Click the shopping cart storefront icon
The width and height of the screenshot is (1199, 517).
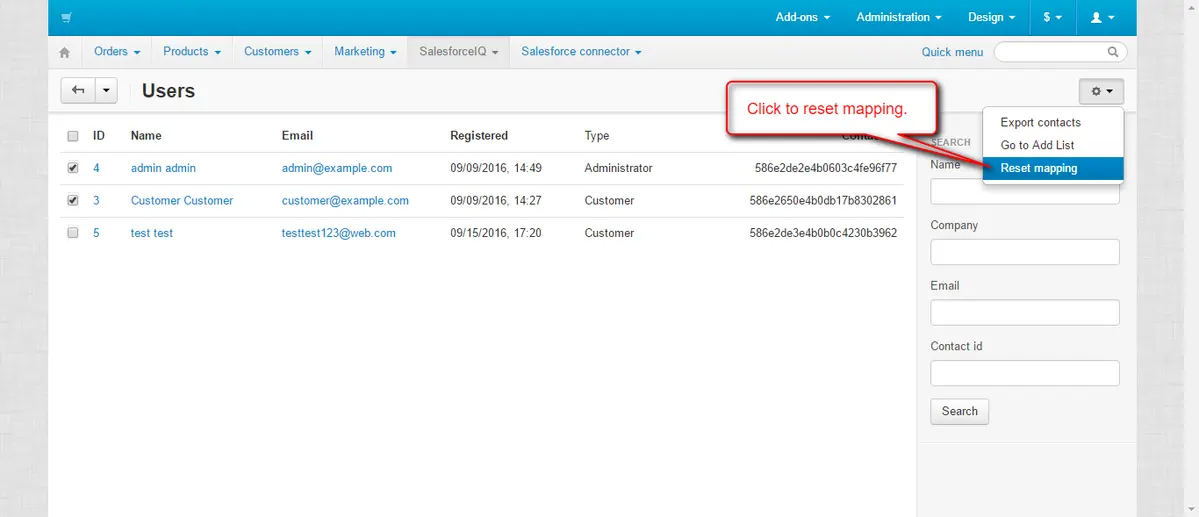pyautogui.click(x=66, y=18)
